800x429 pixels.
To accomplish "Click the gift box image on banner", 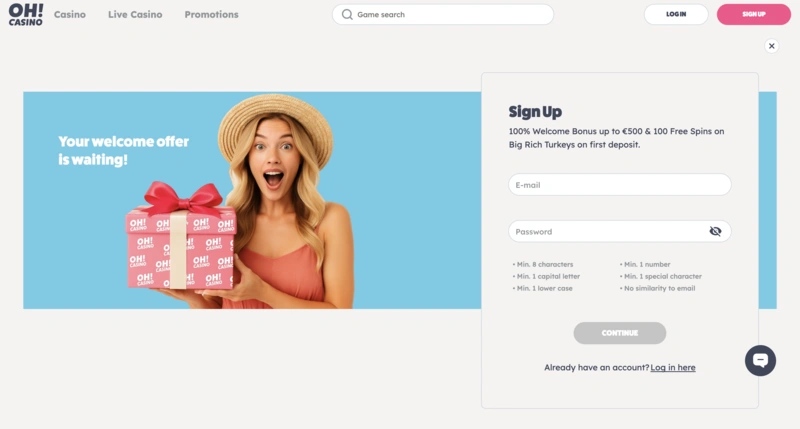I will 181,237.
